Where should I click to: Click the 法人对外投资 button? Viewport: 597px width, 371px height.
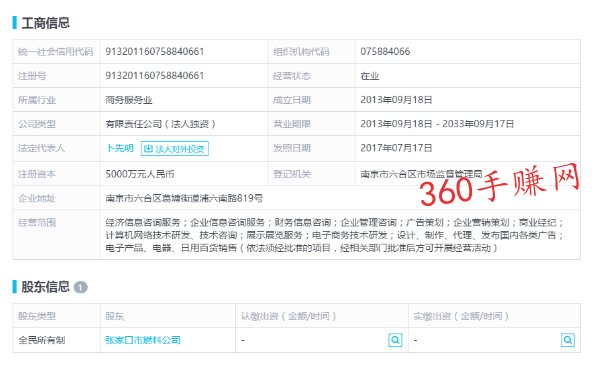[x=175, y=149]
